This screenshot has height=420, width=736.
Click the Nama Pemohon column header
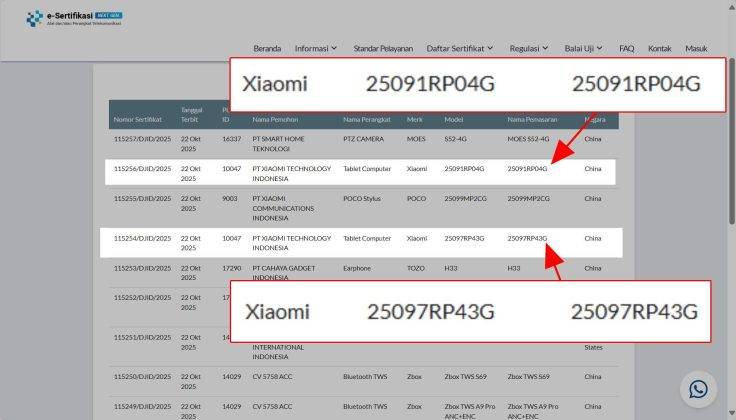275,120
